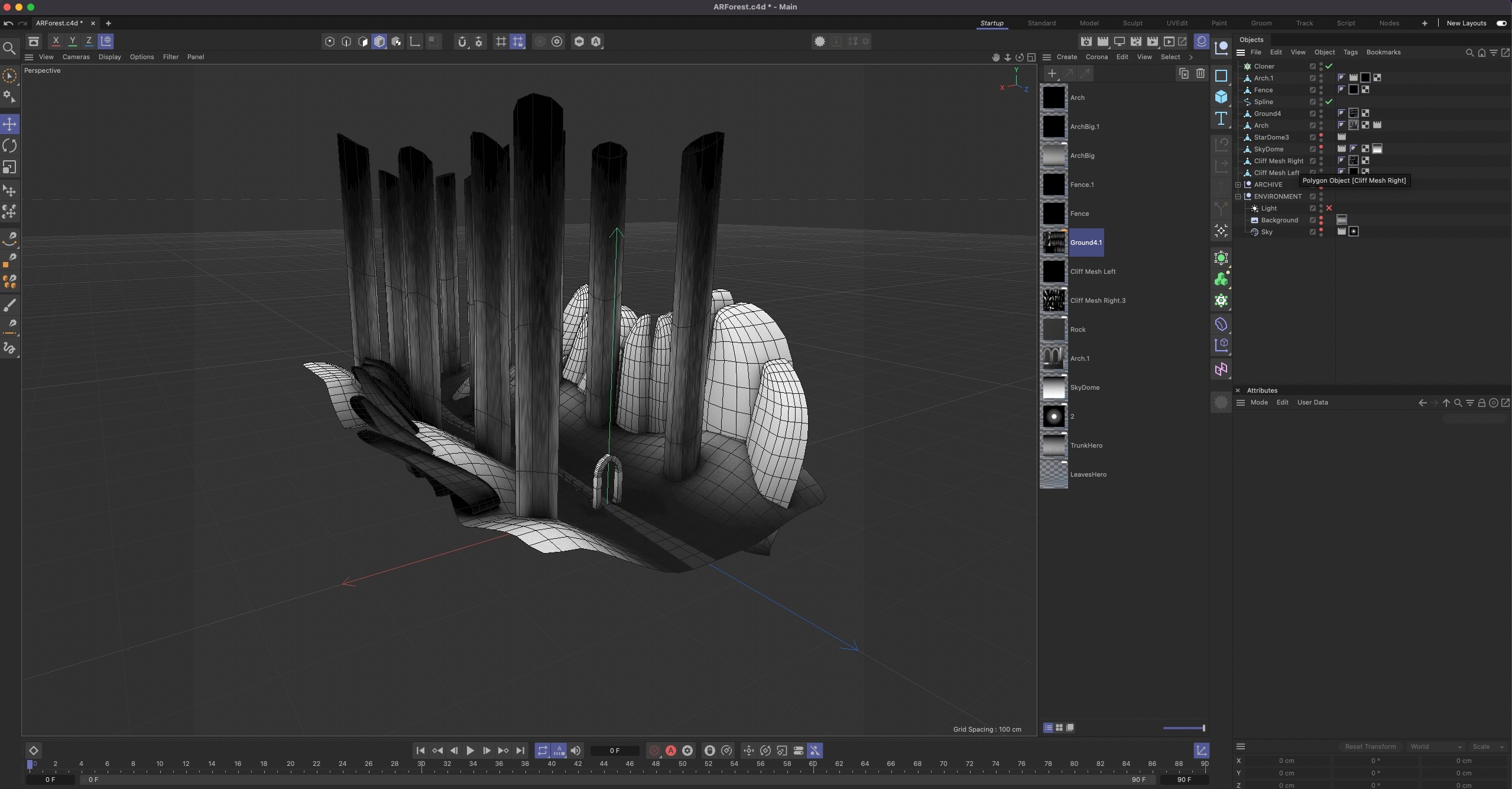Click the Reset Transform button
Screen dimensions: 1512x789
click(1370, 746)
